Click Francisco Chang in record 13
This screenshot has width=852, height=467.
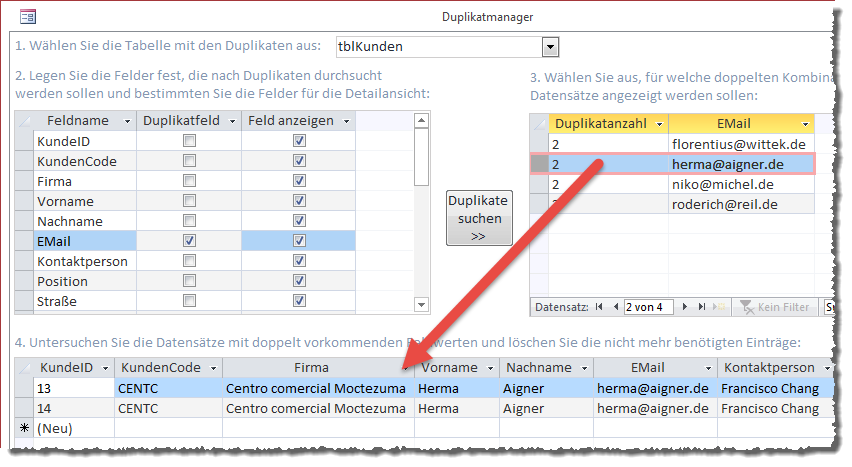pos(769,388)
